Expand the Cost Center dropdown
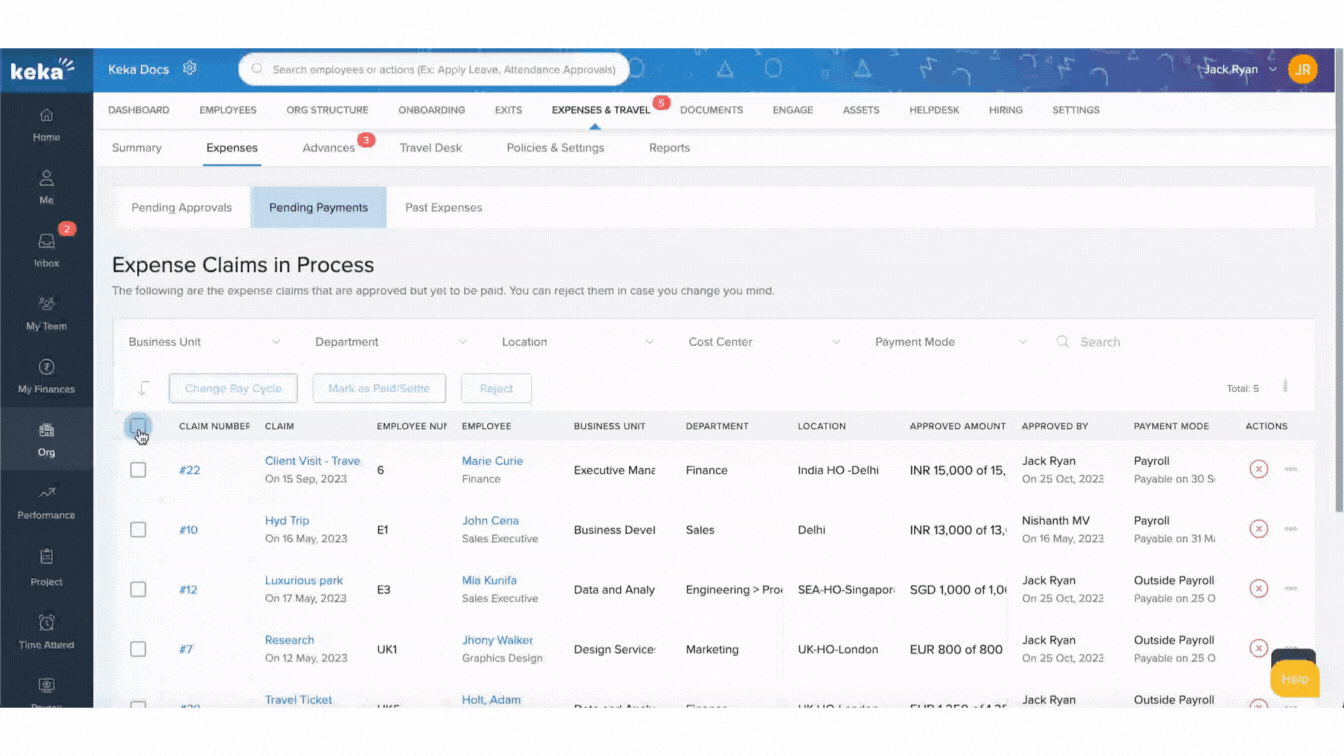This screenshot has height=756, width=1344. click(x=764, y=342)
